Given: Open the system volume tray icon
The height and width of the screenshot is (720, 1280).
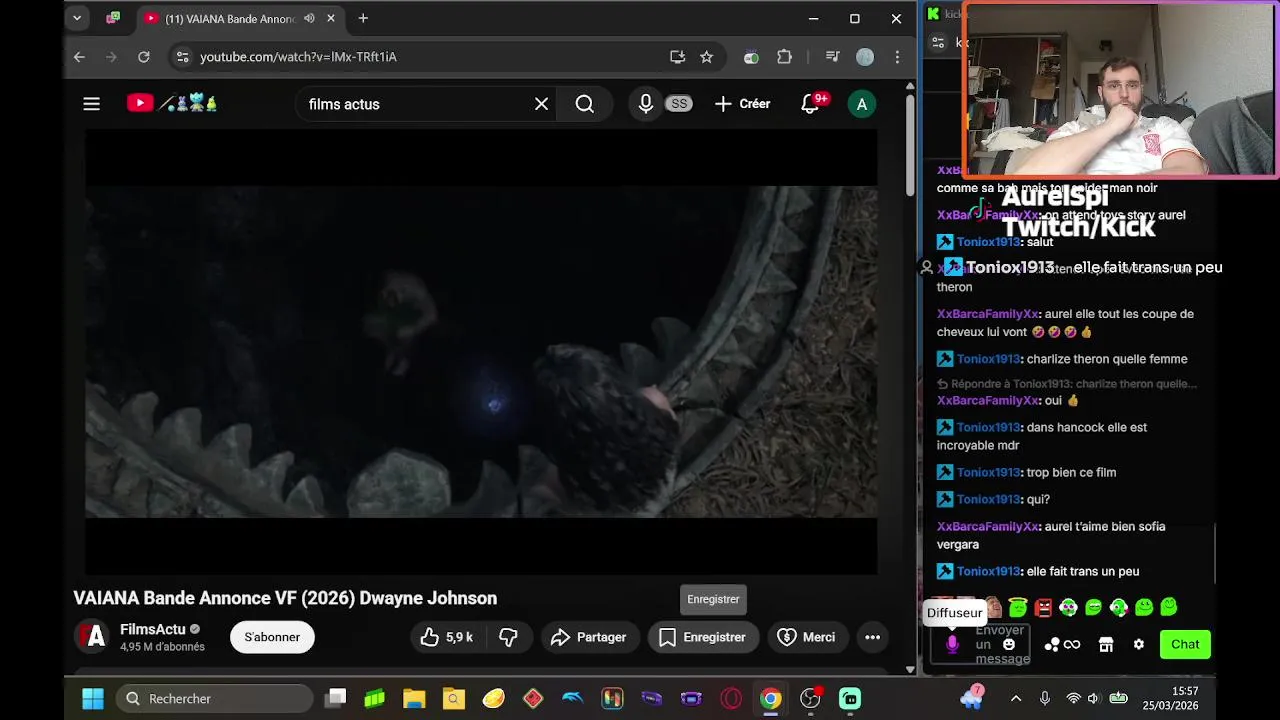Looking at the screenshot, I should (x=1093, y=698).
